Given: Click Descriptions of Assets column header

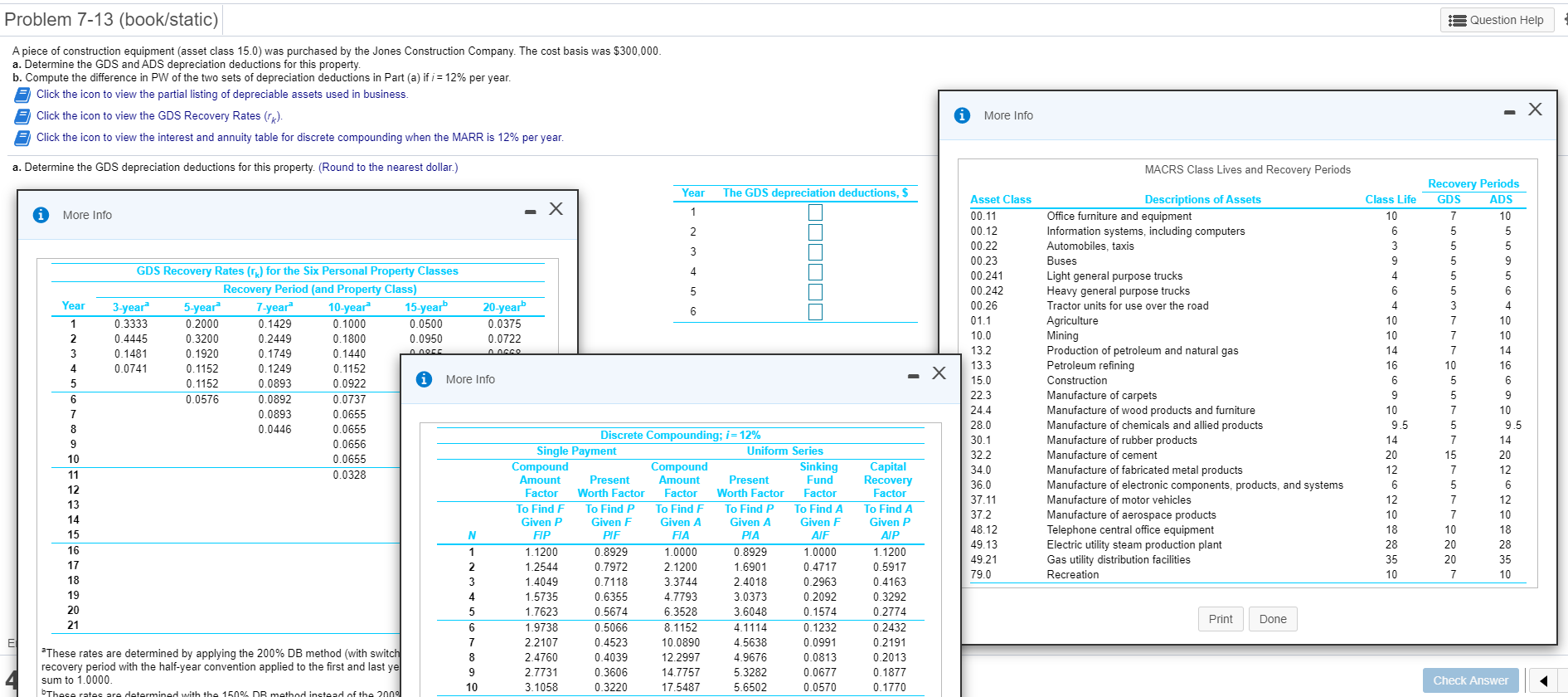Looking at the screenshot, I should pos(1202,200).
